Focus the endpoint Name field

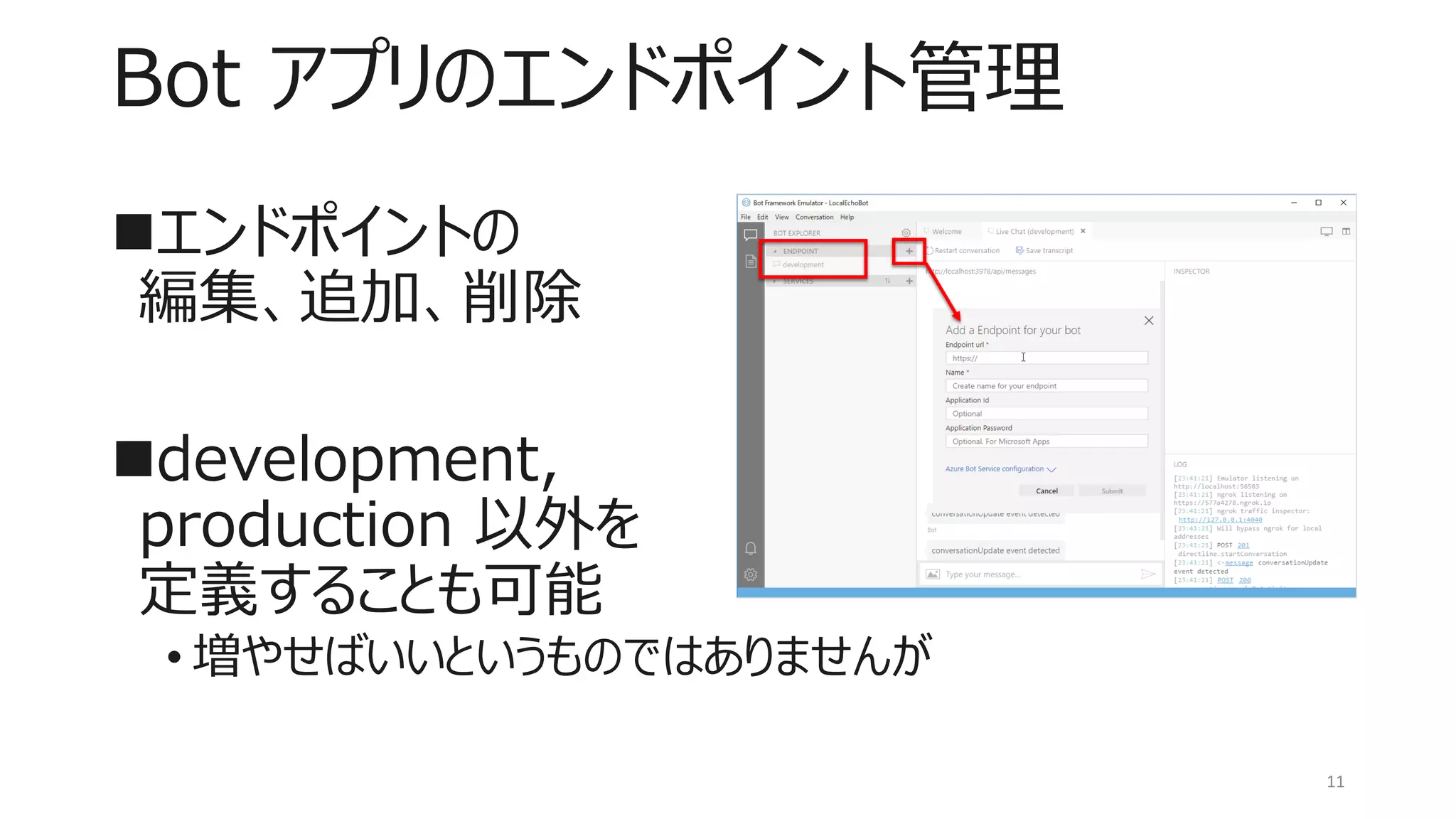(x=1046, y=385)
